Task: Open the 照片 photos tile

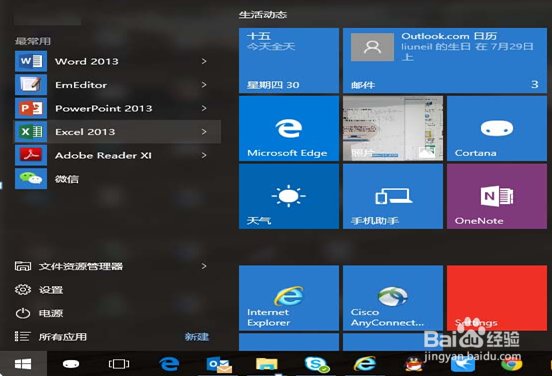Action: click(x=393, y=129)
